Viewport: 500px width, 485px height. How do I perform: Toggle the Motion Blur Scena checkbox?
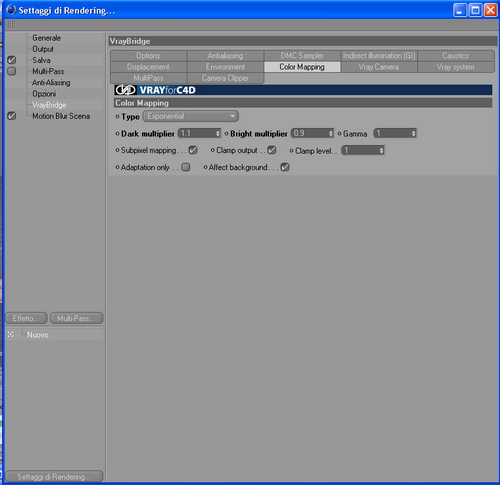pyautogui.click(x=12, y=116)
